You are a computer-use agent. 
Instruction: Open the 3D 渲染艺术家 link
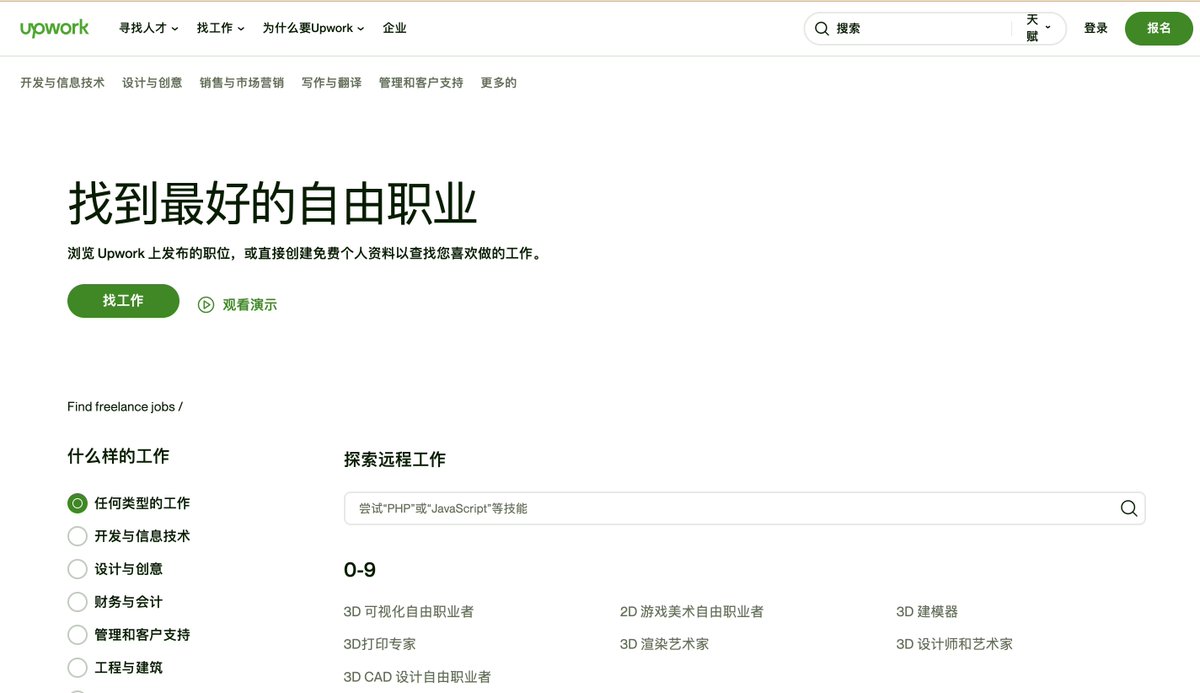coord(664,644)
